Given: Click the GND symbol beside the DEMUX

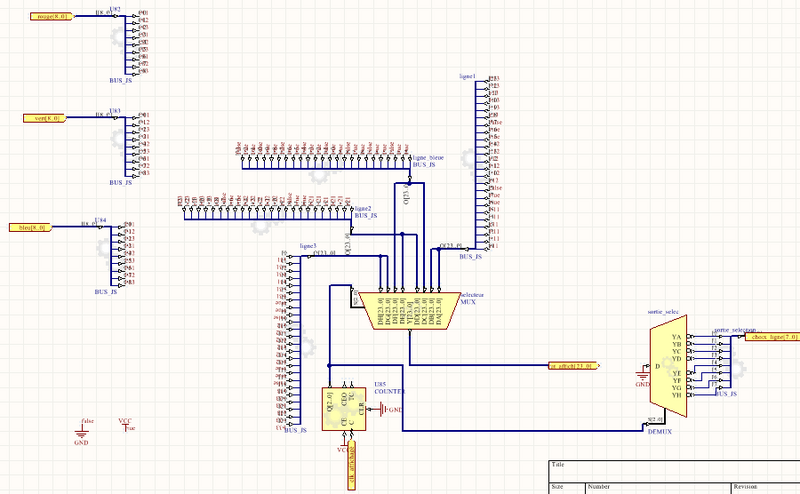Looking at the screenshot, I should coord(642,379).
